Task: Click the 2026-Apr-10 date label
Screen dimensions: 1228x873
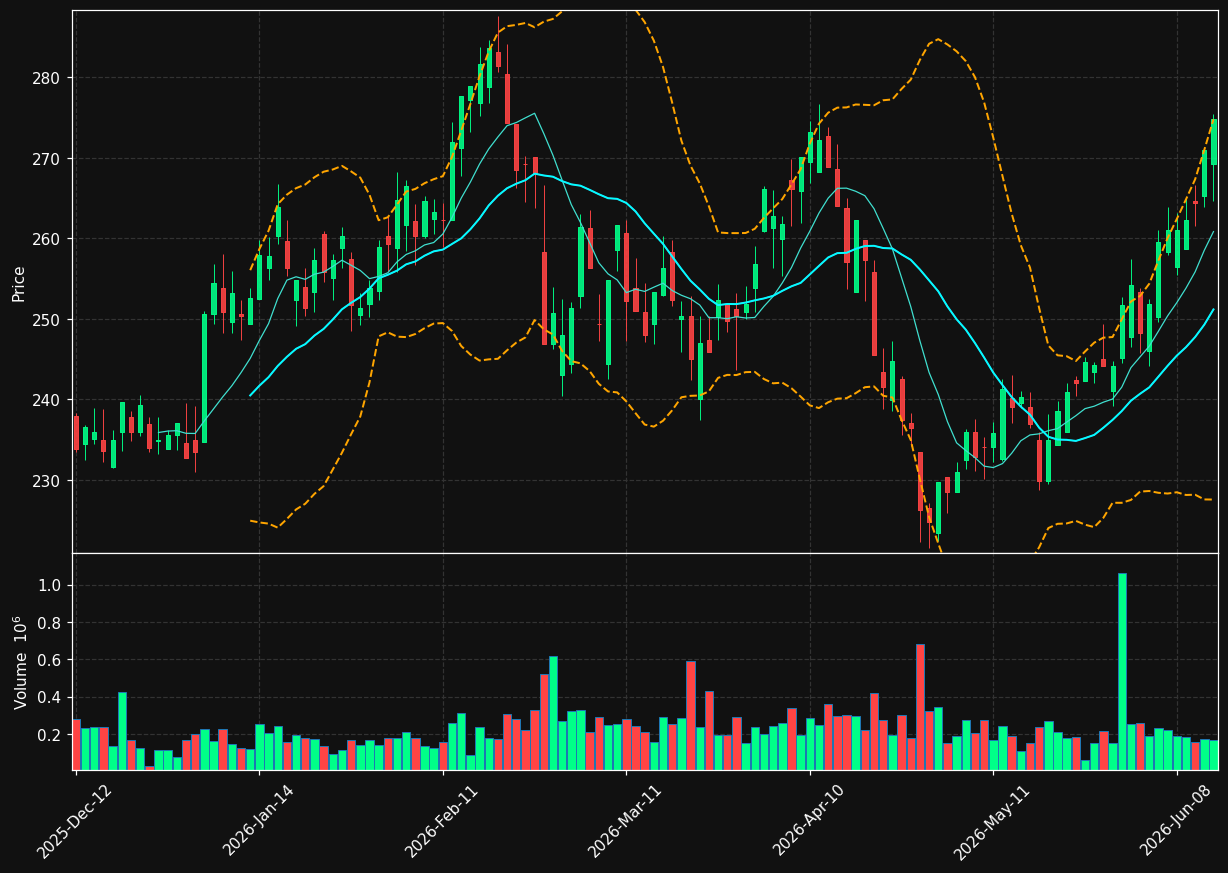Action: 808,820
